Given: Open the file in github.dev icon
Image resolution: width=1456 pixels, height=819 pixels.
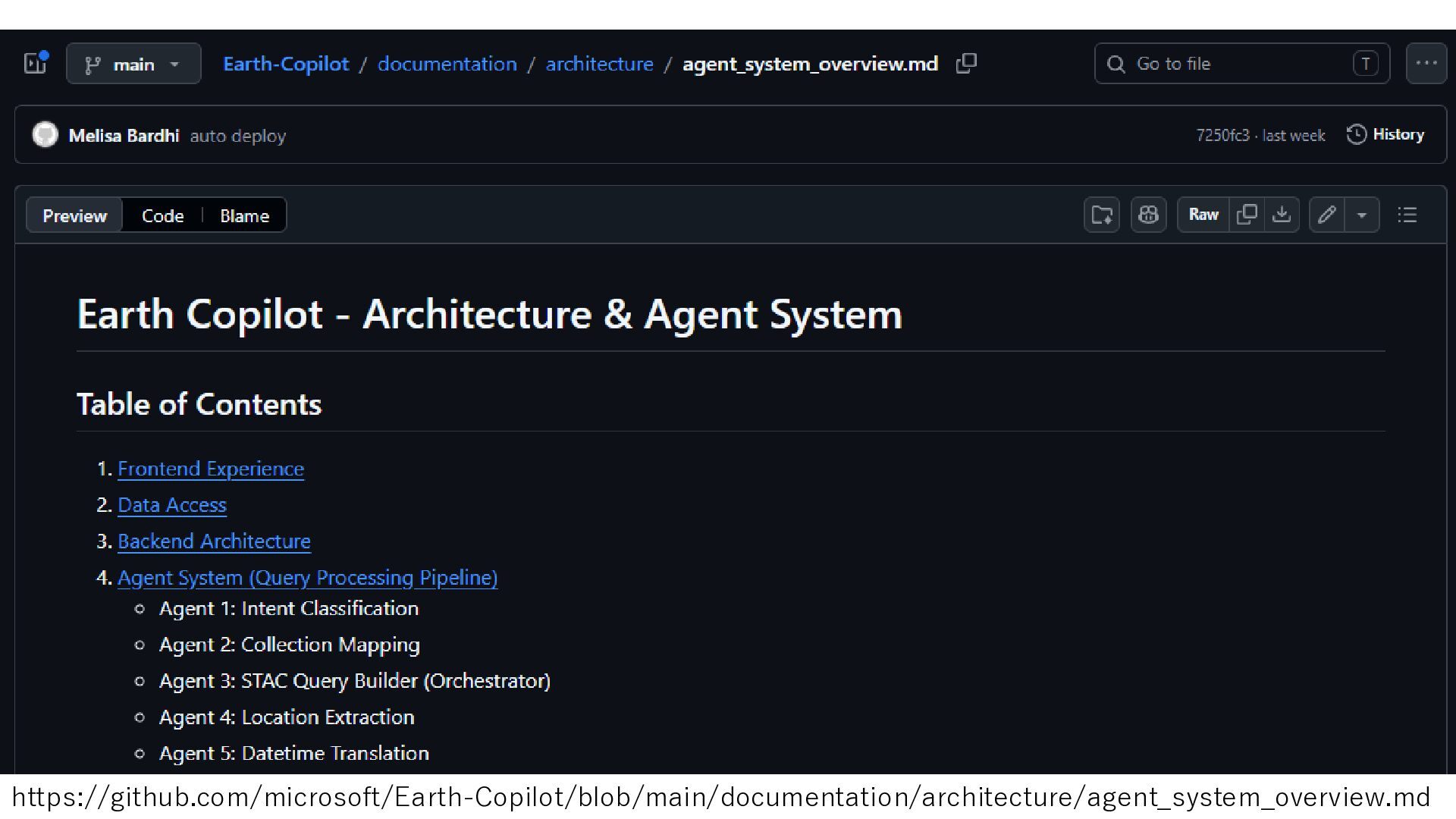Looking at the screenshot, I should coord(1101,215).
